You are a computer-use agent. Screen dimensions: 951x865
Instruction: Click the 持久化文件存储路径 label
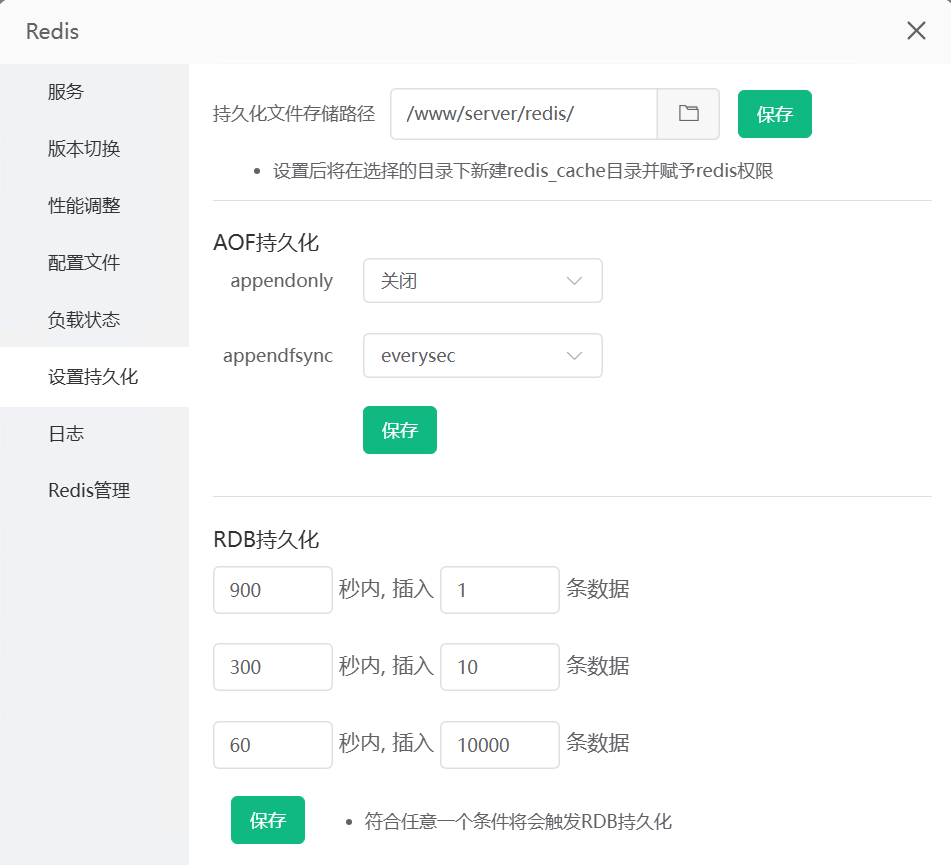click(x=294, y=114)
